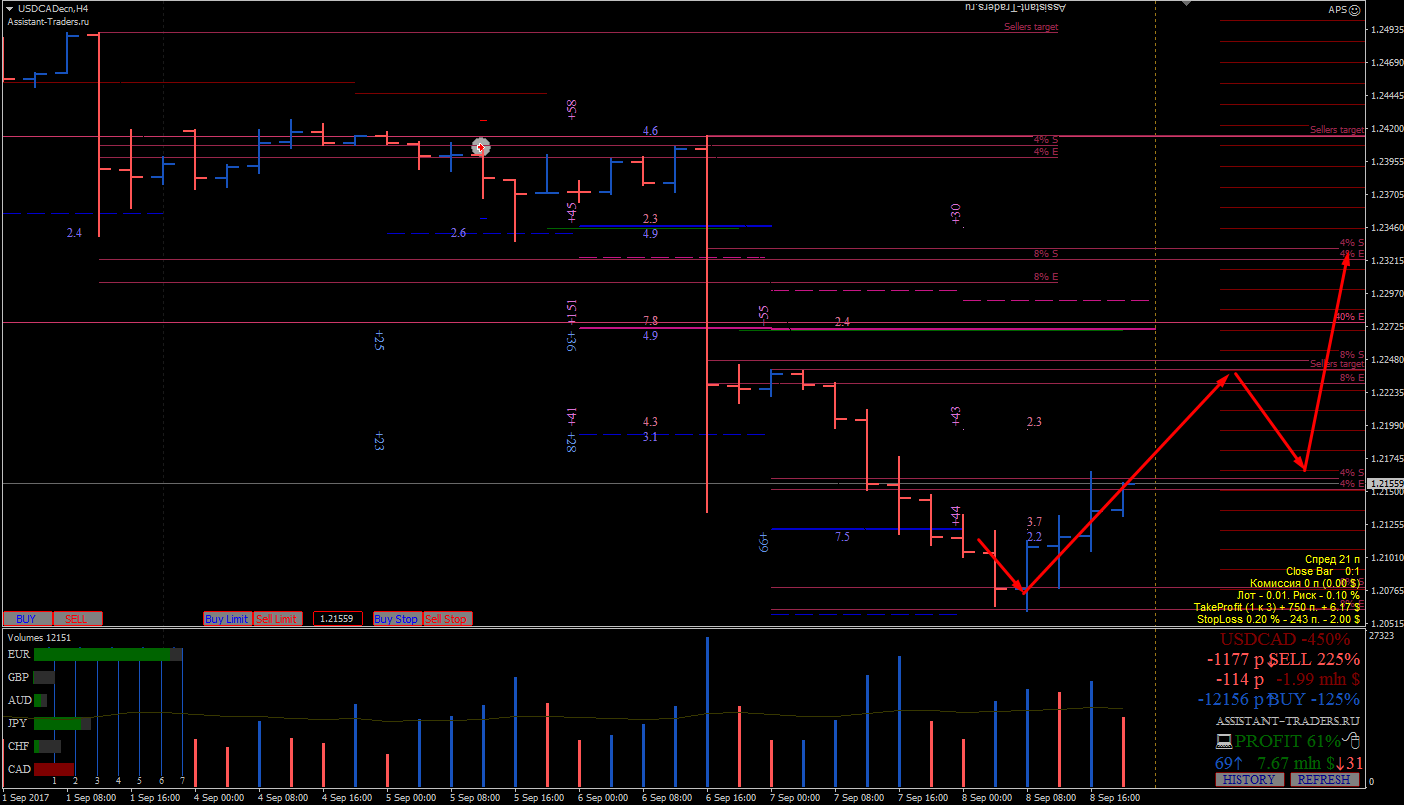Click the chart shift triangle marker at top

pyautogui.click(x=1186, y=4)
